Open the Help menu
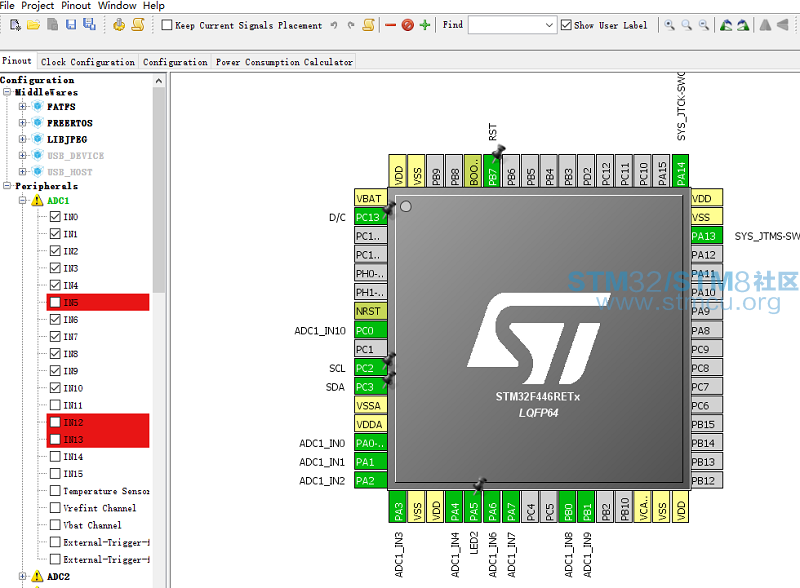 (154, 6)
